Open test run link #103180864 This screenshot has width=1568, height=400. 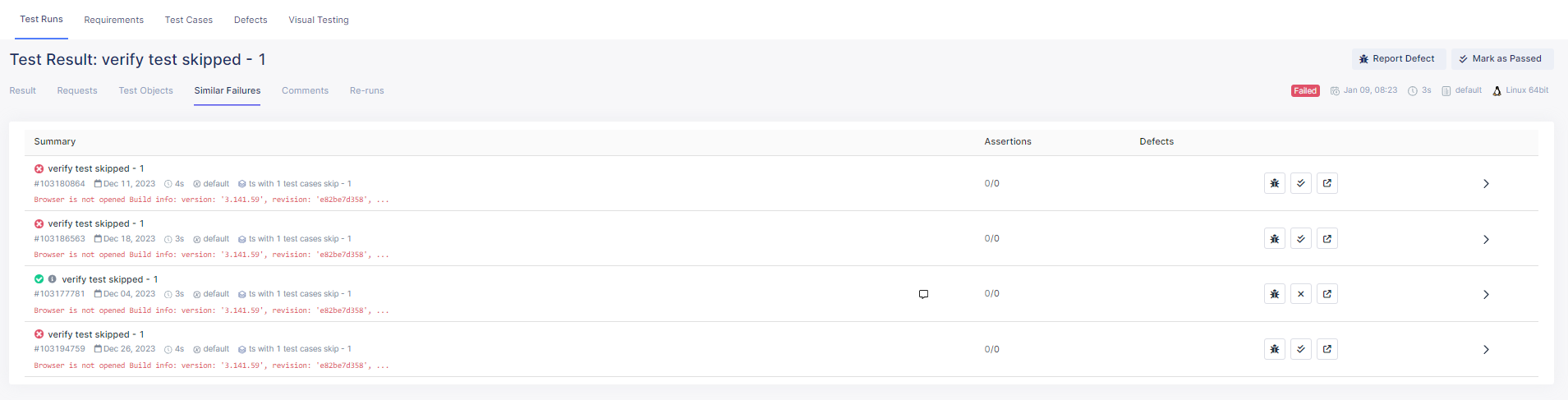point(59,184)
